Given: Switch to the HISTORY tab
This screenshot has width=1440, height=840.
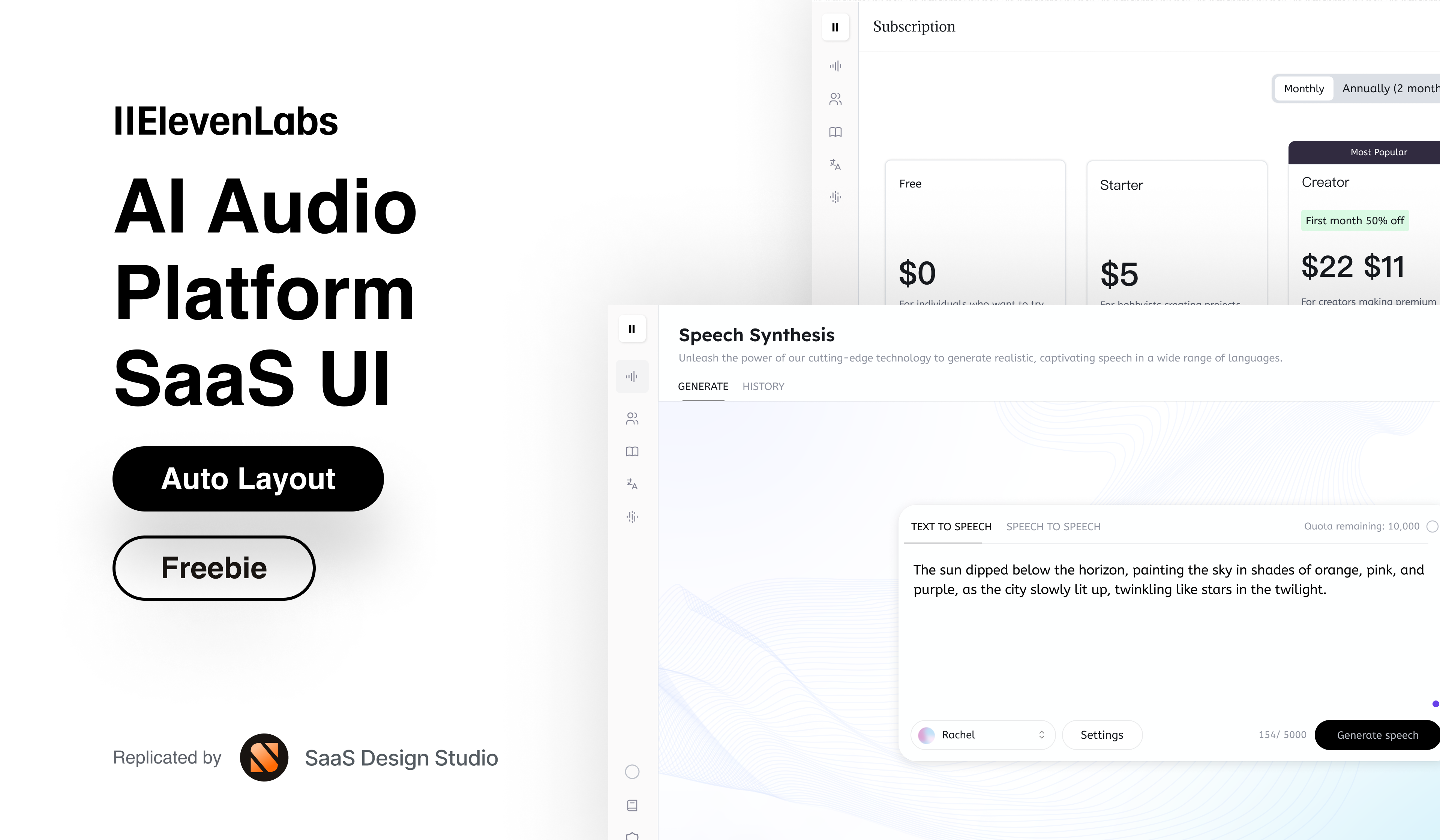Looking at the screenshot, I should click(x=763, y=386).
